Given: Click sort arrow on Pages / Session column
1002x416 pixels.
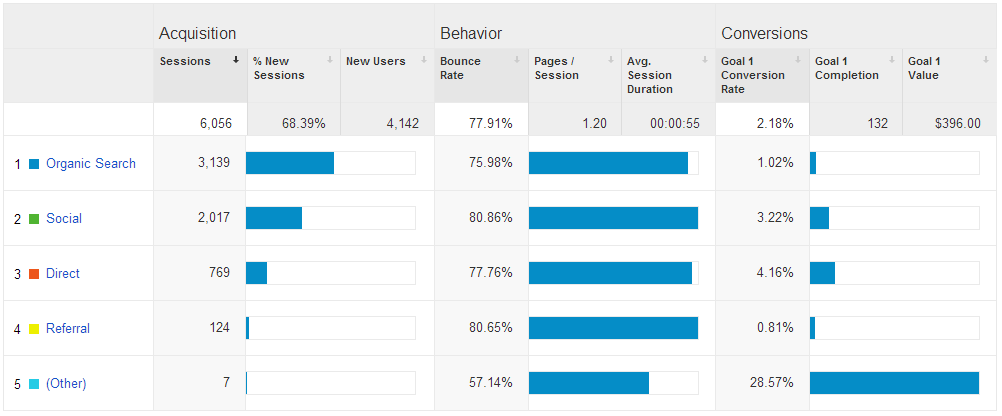Looking at the screenshot, I should tap(612, 60).
